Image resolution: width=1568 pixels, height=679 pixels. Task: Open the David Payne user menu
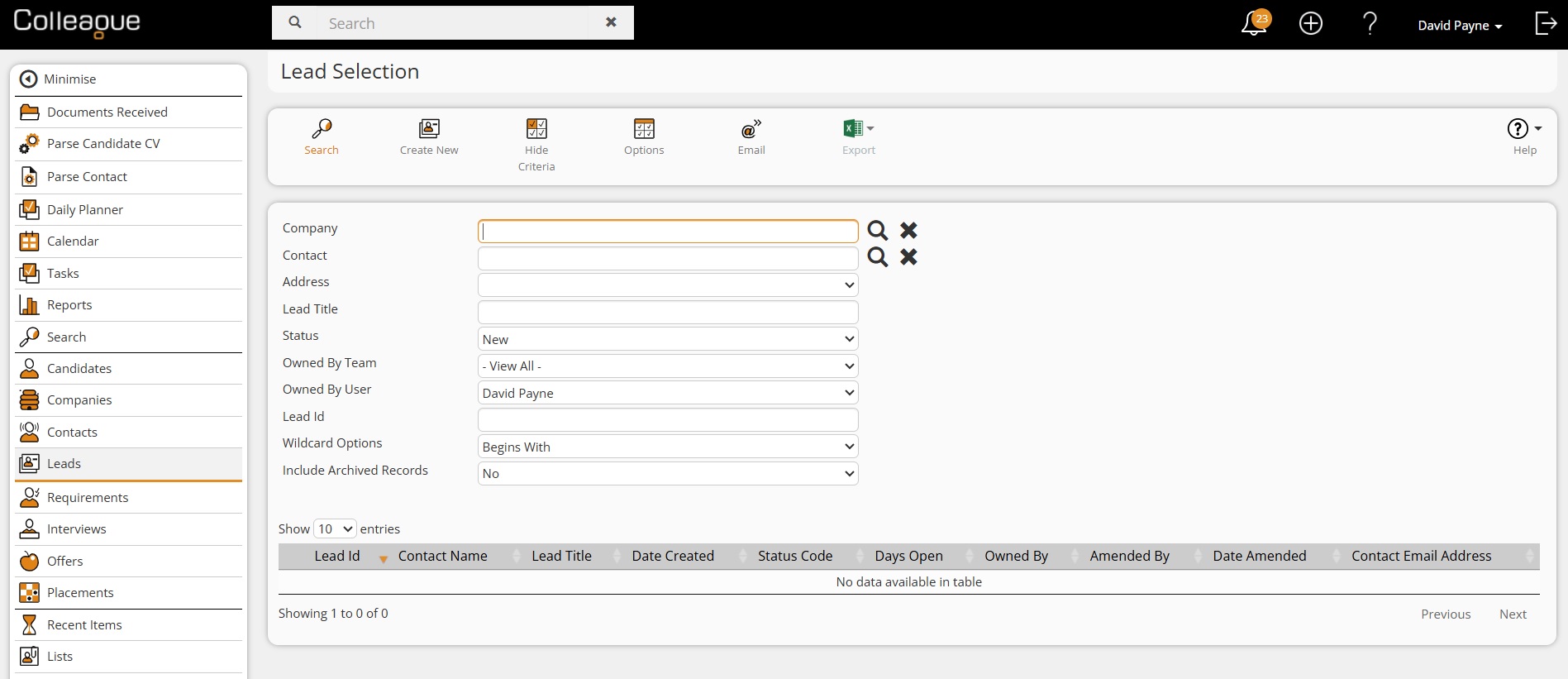(x=1459, y=26)
